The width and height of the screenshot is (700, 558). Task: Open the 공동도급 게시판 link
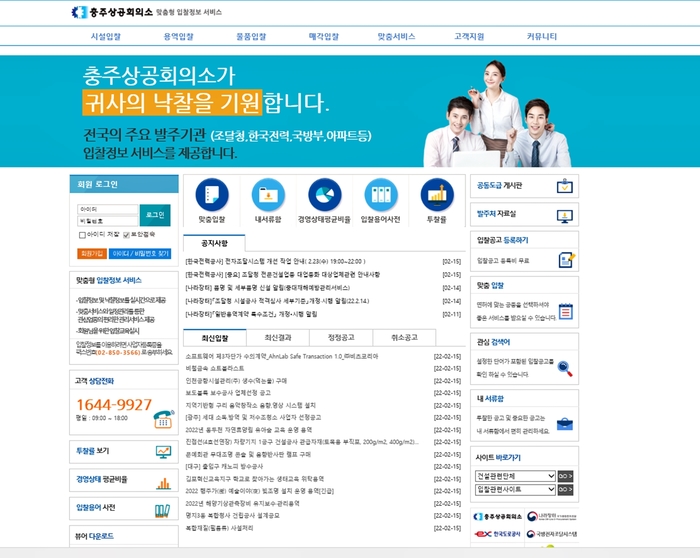tap(510, 186)
